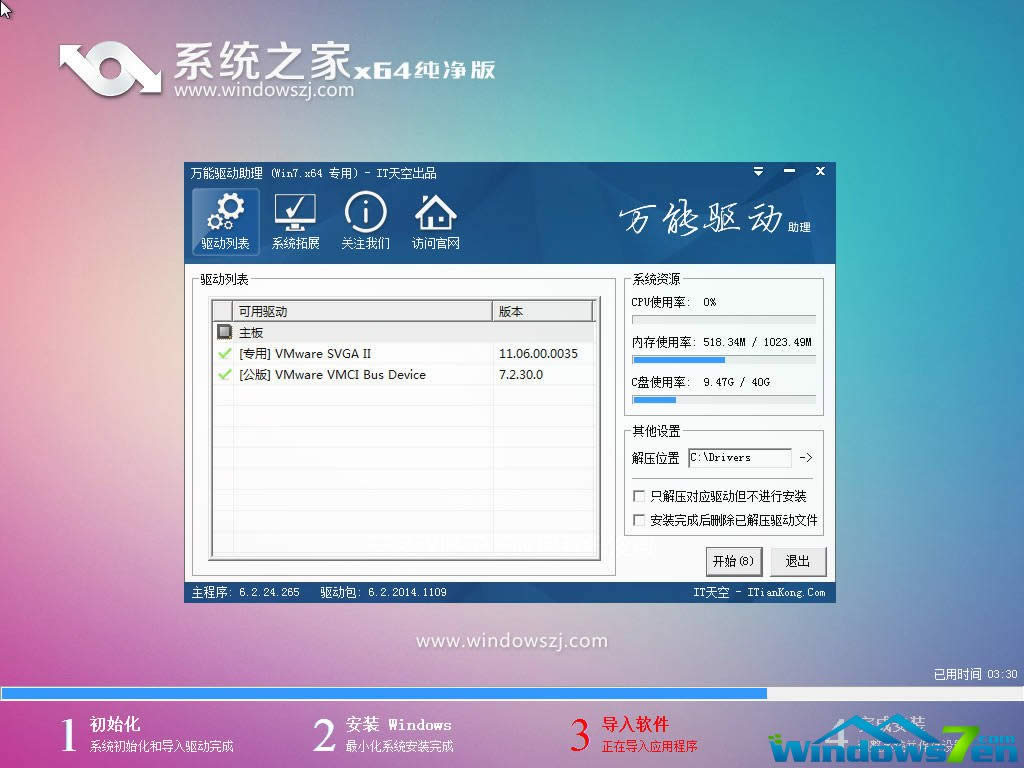Click the motherboard icon beside 主板
The width and height of the screenshot is (1024, 768).
tap(224, 332)
